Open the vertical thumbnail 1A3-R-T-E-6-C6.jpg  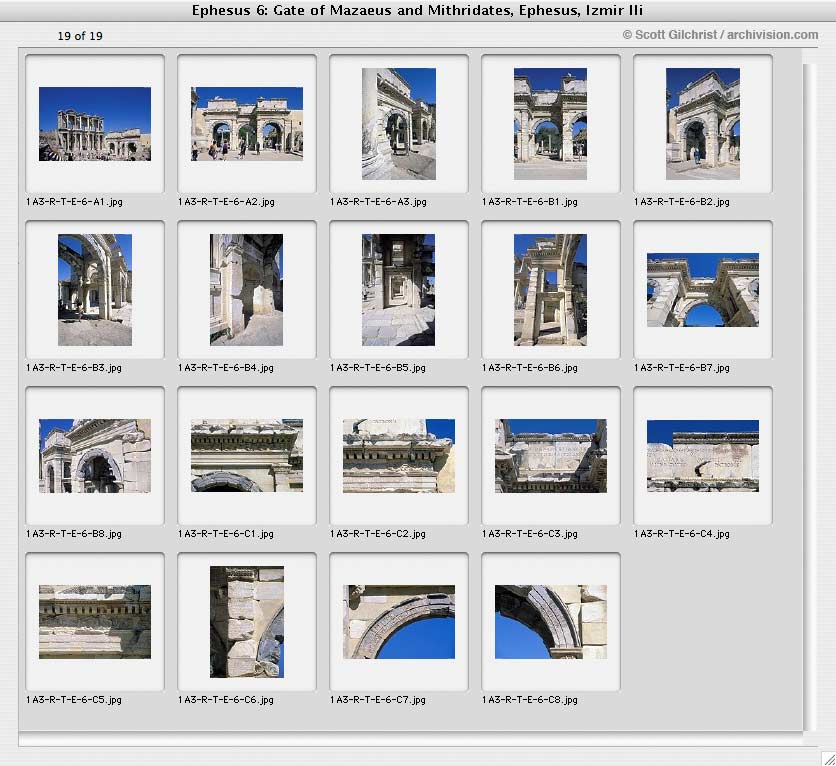click(247, 622)
